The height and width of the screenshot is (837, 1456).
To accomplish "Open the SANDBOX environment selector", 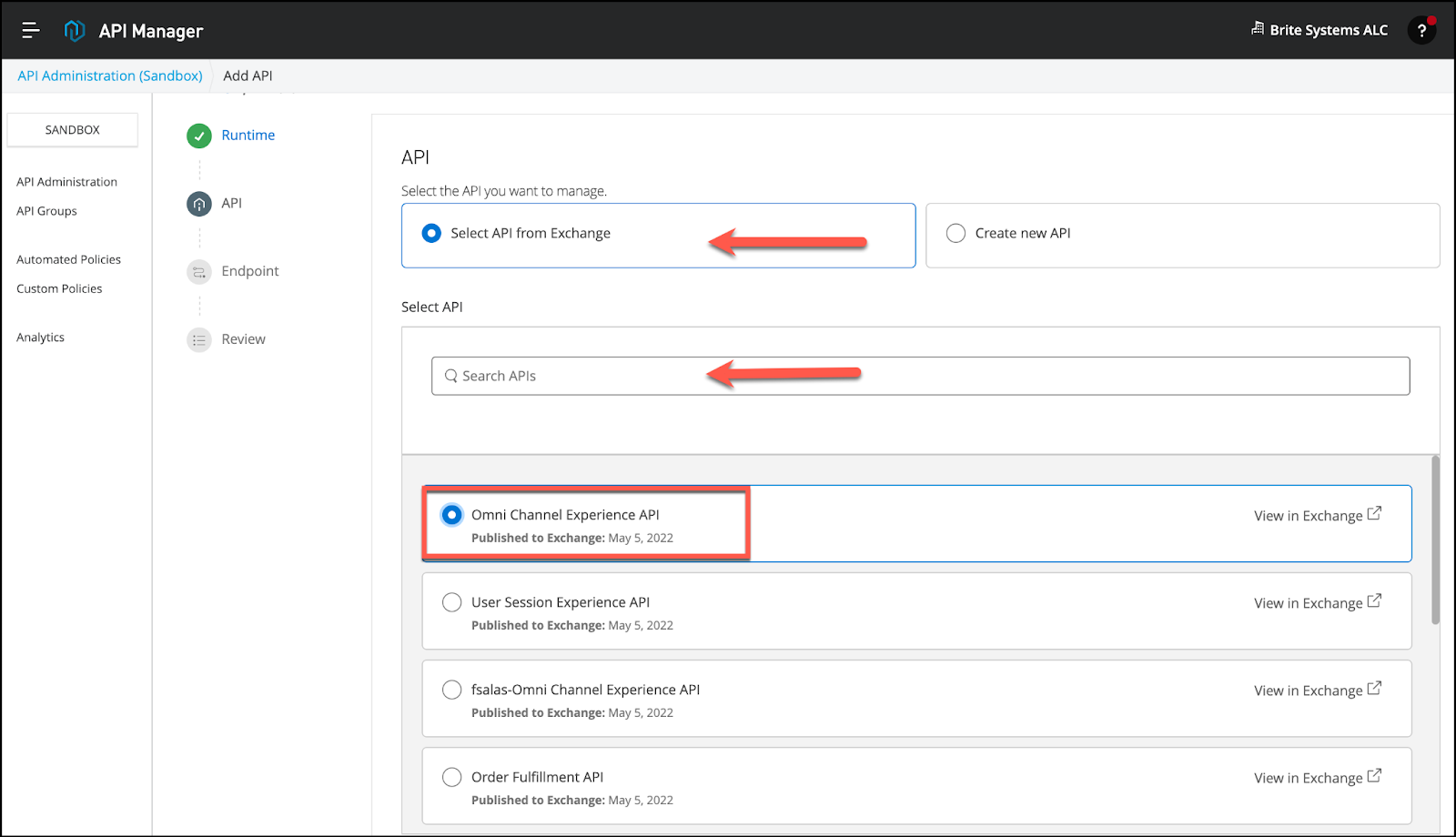I will pos(73,130).
